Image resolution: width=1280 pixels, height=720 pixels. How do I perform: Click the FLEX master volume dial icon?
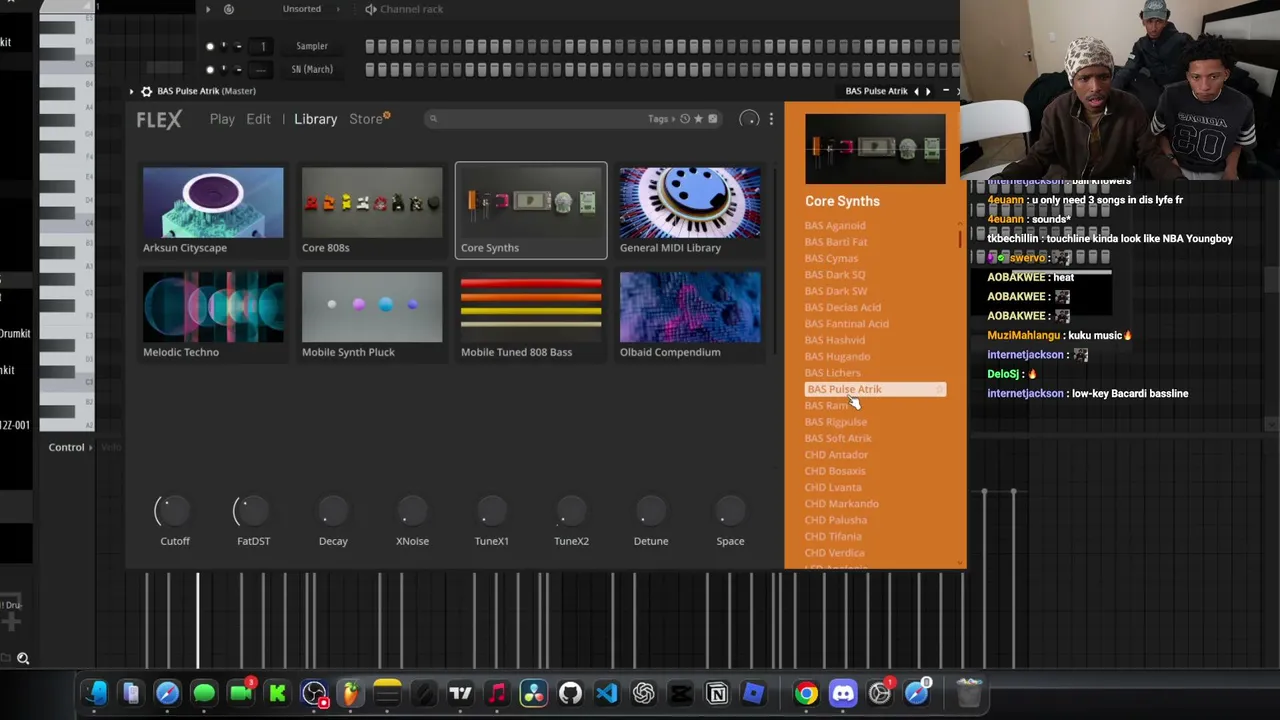click(749, 120)
